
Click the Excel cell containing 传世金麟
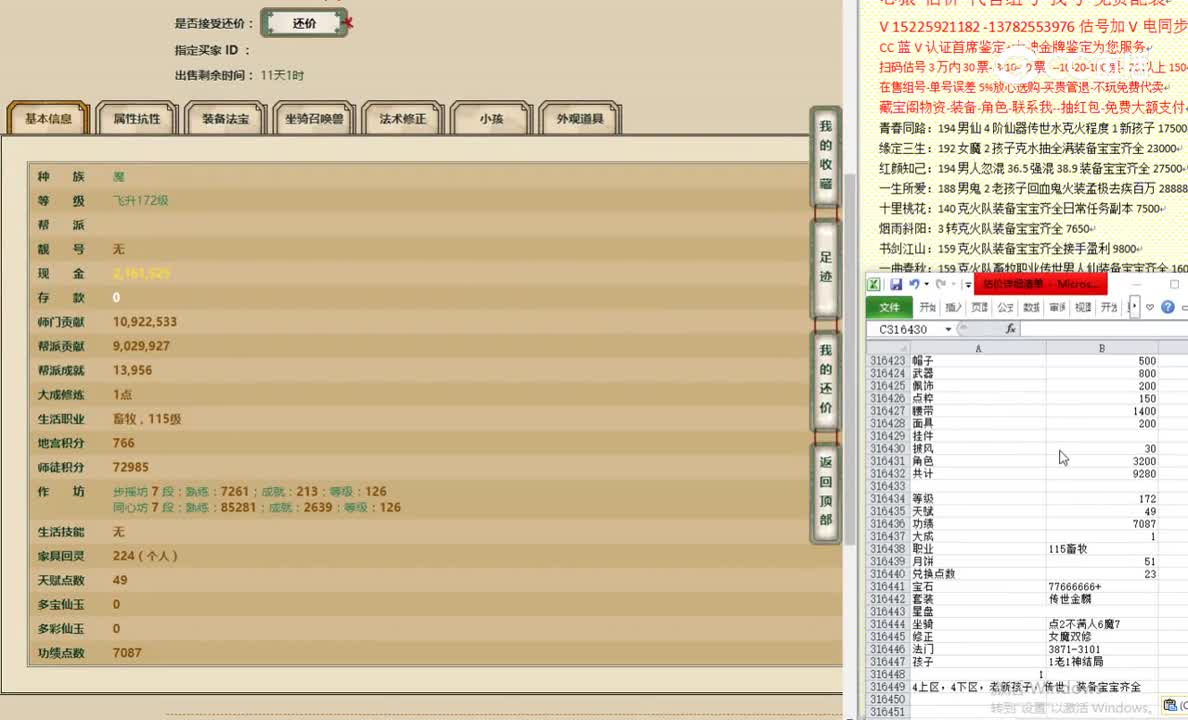click(x=1102, y=599)
